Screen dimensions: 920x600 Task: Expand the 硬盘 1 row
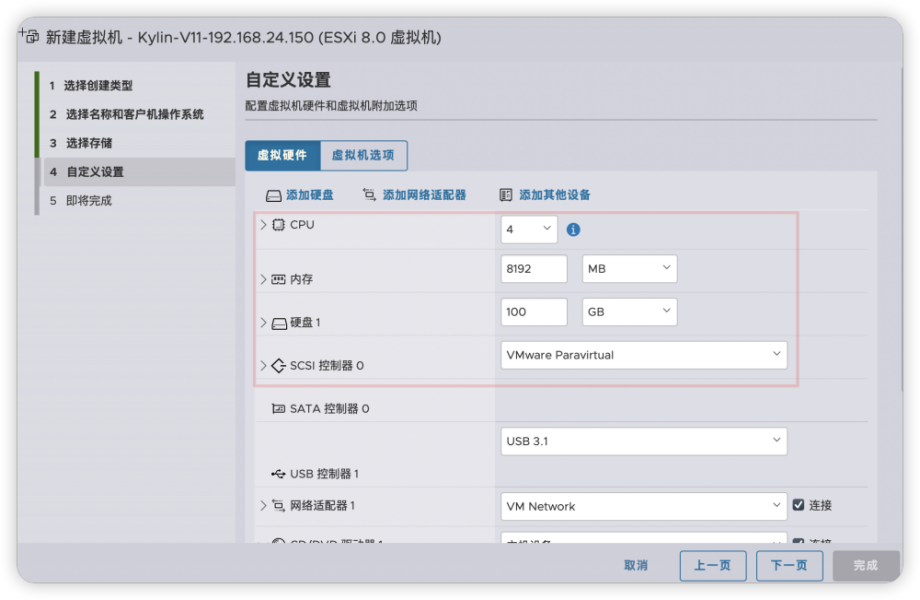(x=263, y=323)
